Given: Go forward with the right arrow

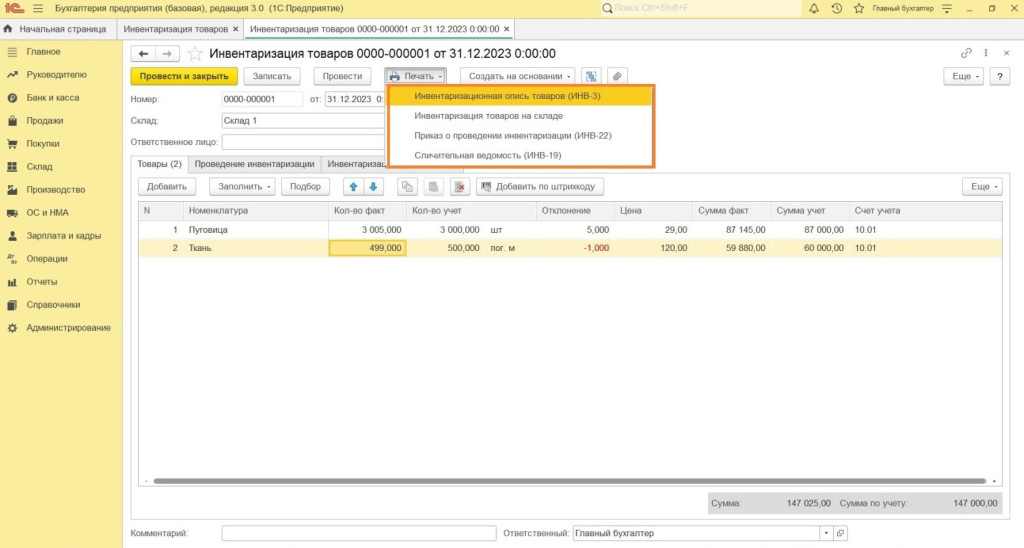Looking at the screenshot, I should tap(167, 54).
